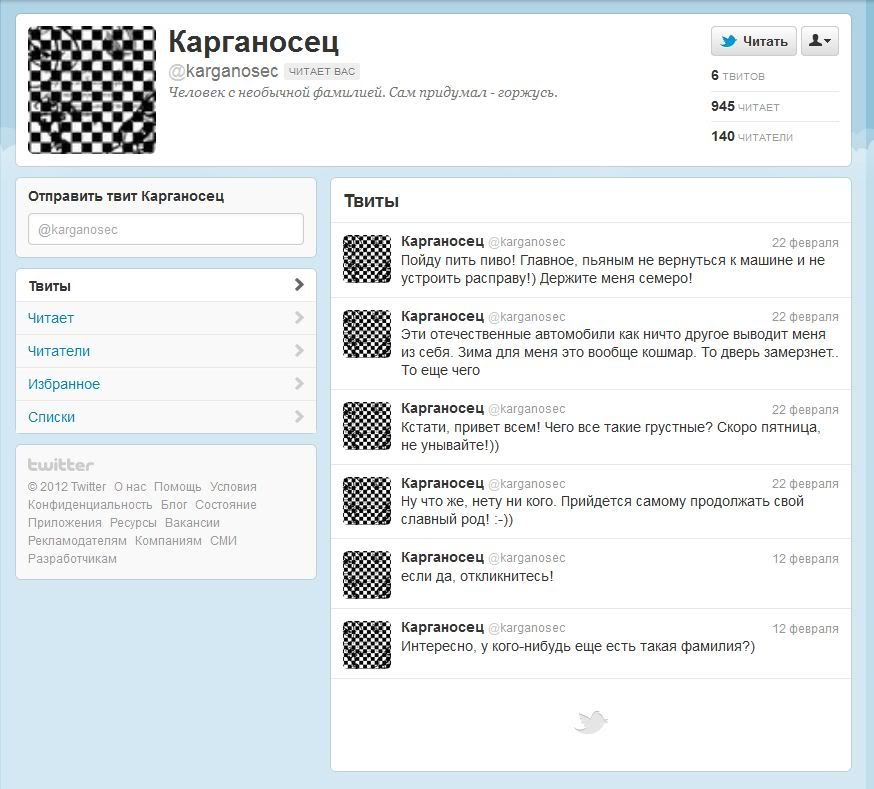Open the Твиты sidebar tab

click(x=166, y=285)
